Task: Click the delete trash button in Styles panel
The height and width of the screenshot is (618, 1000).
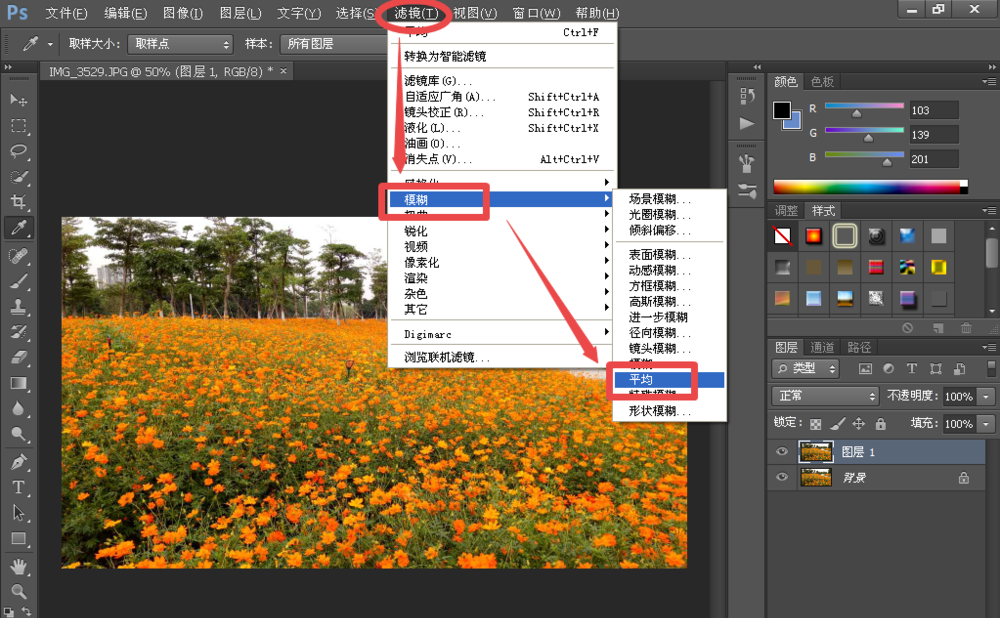Action: click(x=966, y=326)
